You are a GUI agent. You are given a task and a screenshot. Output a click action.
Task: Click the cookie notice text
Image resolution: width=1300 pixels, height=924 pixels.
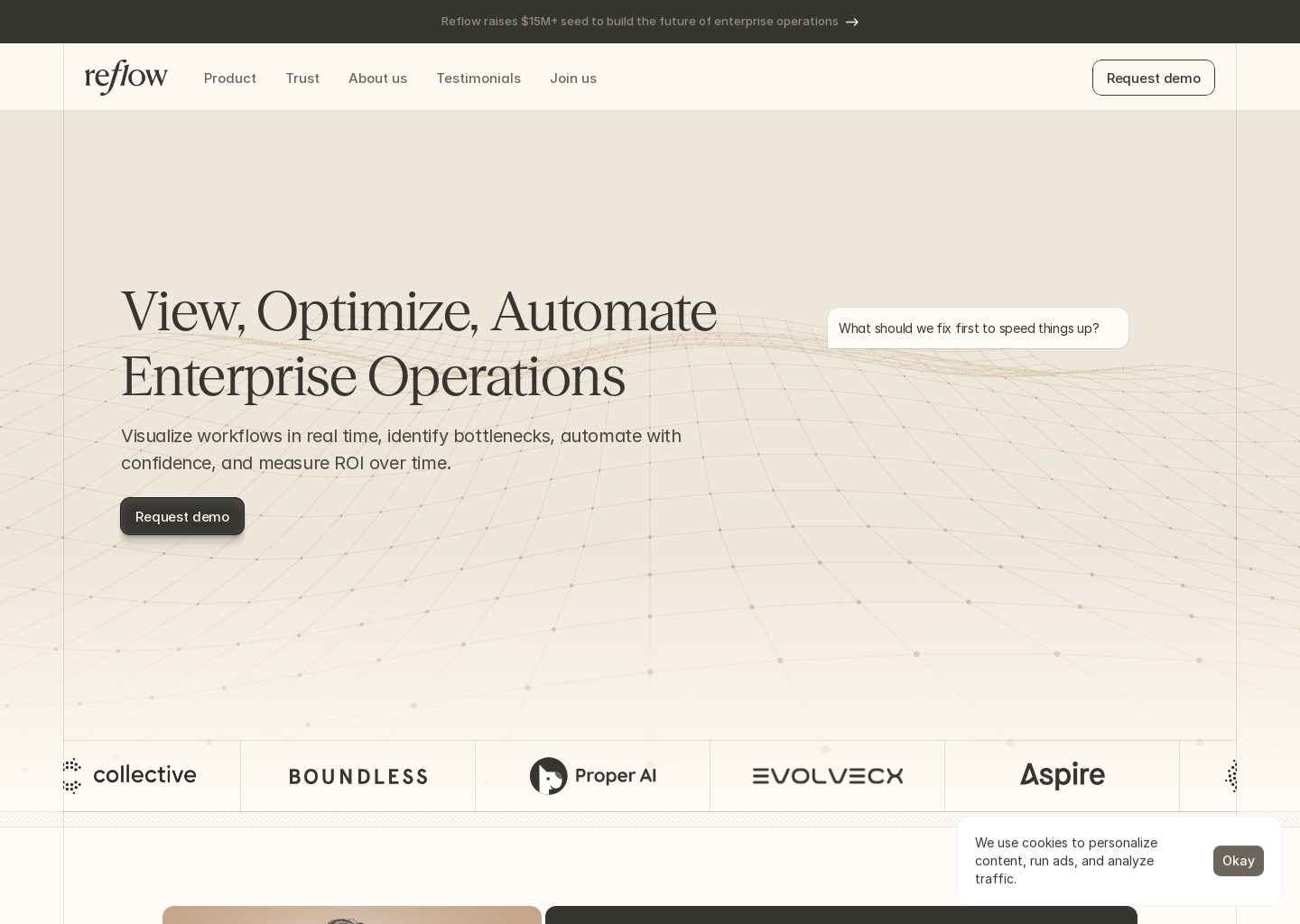pos(1066,861)
